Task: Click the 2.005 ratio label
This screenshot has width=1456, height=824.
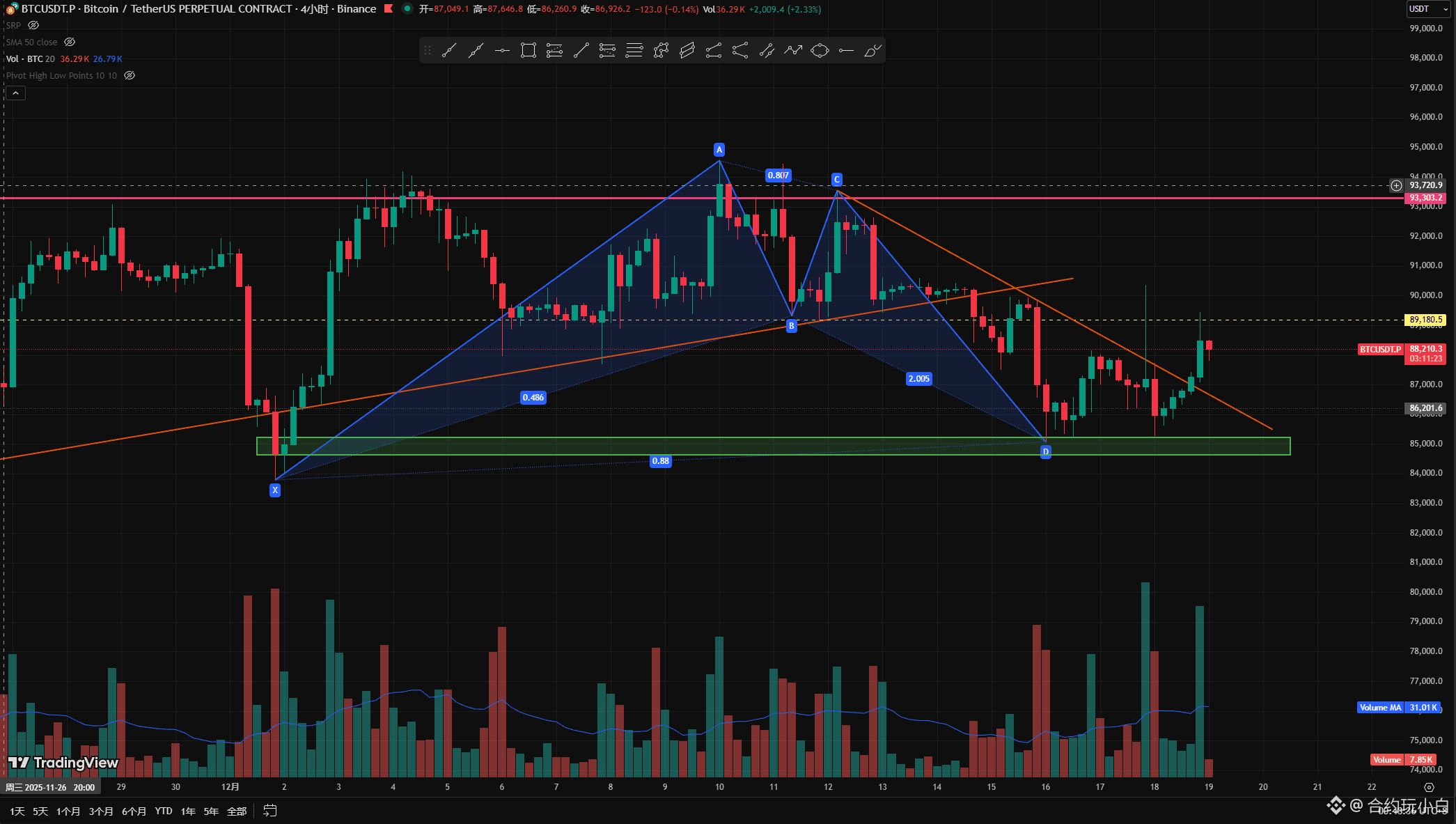Action: point(918,378)
